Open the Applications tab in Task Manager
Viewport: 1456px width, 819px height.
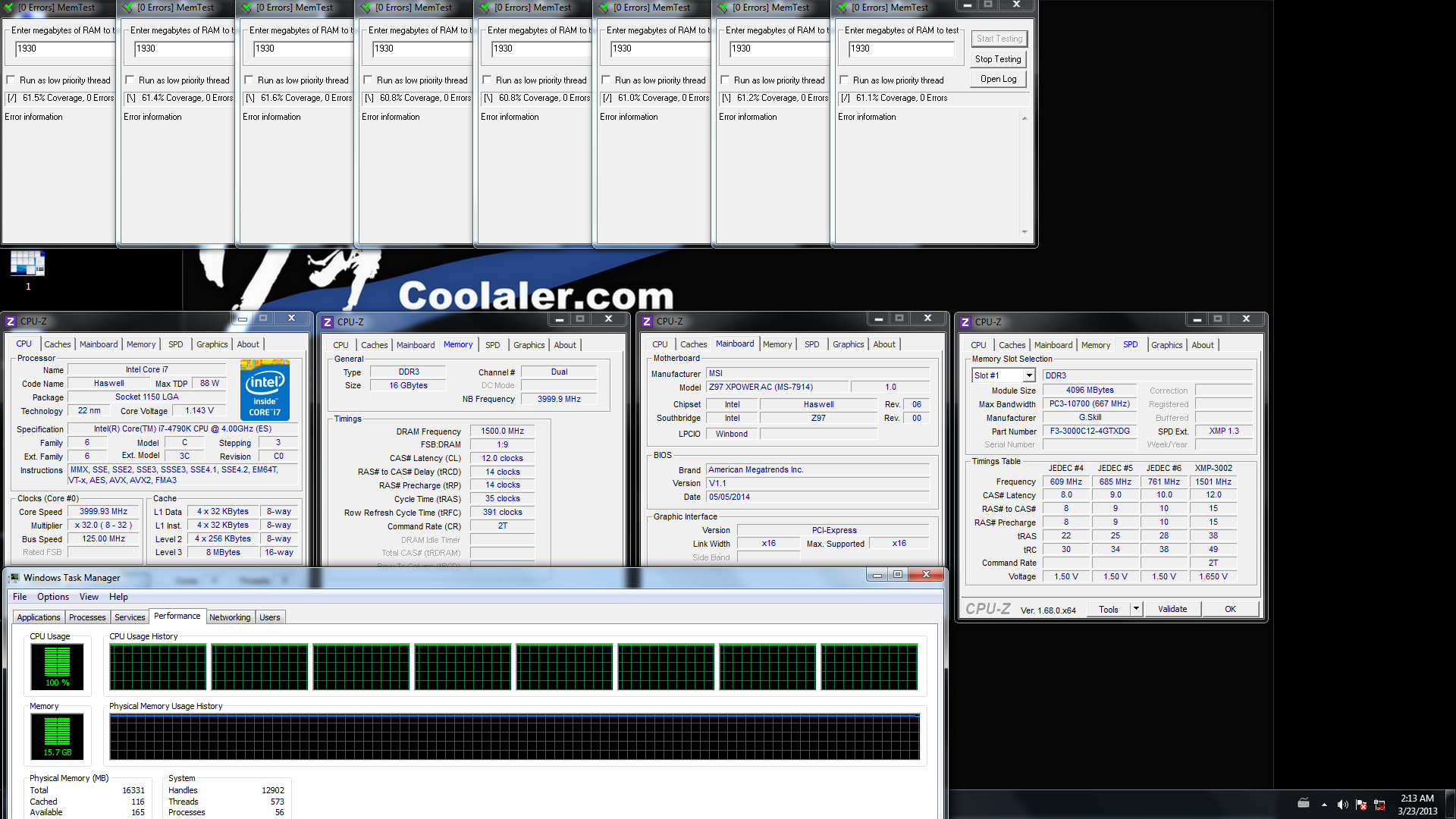[x=39, y=617]
